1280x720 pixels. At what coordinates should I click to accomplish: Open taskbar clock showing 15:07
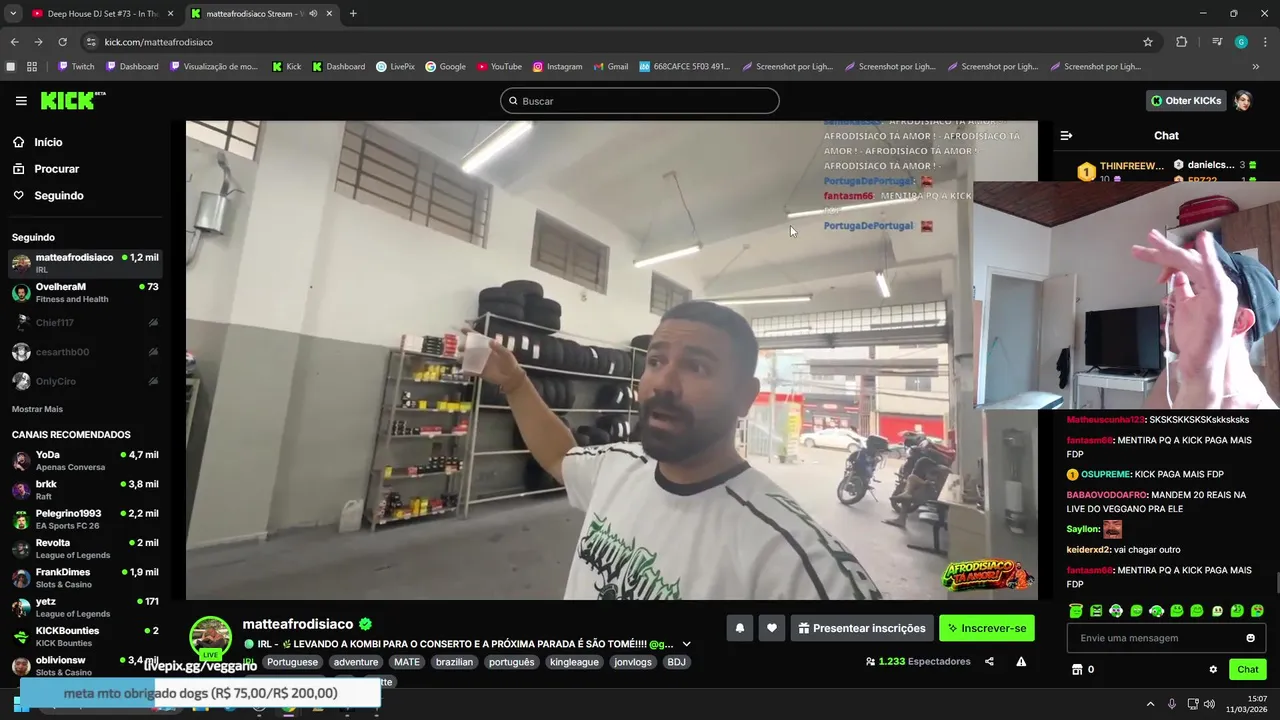point(1247,704)
